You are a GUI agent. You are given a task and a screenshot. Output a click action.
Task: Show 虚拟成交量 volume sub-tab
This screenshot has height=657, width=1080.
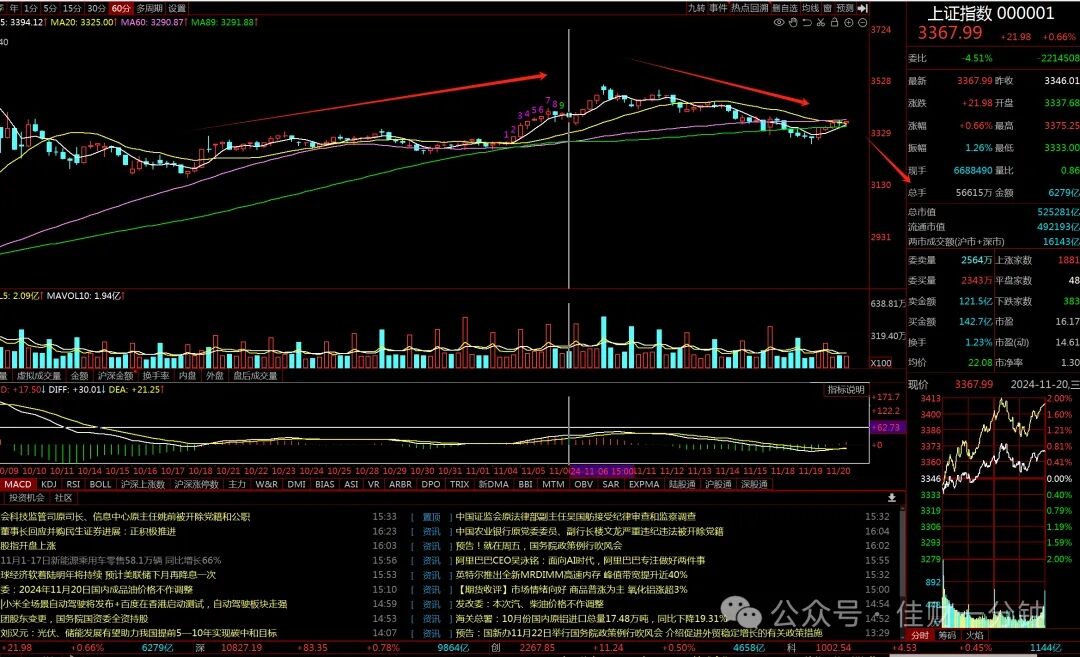39,376
